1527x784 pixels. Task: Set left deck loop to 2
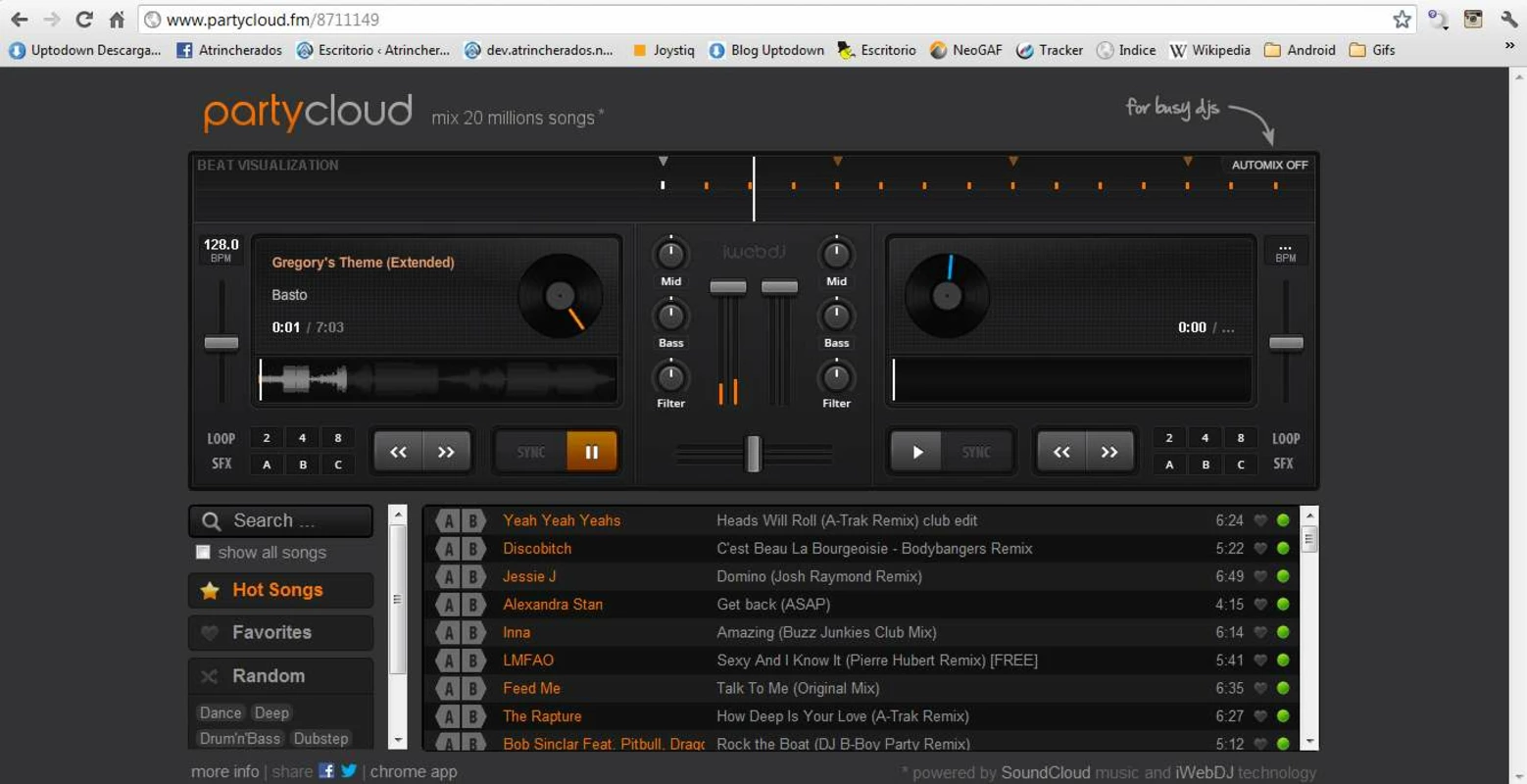(x=267, y=438)
